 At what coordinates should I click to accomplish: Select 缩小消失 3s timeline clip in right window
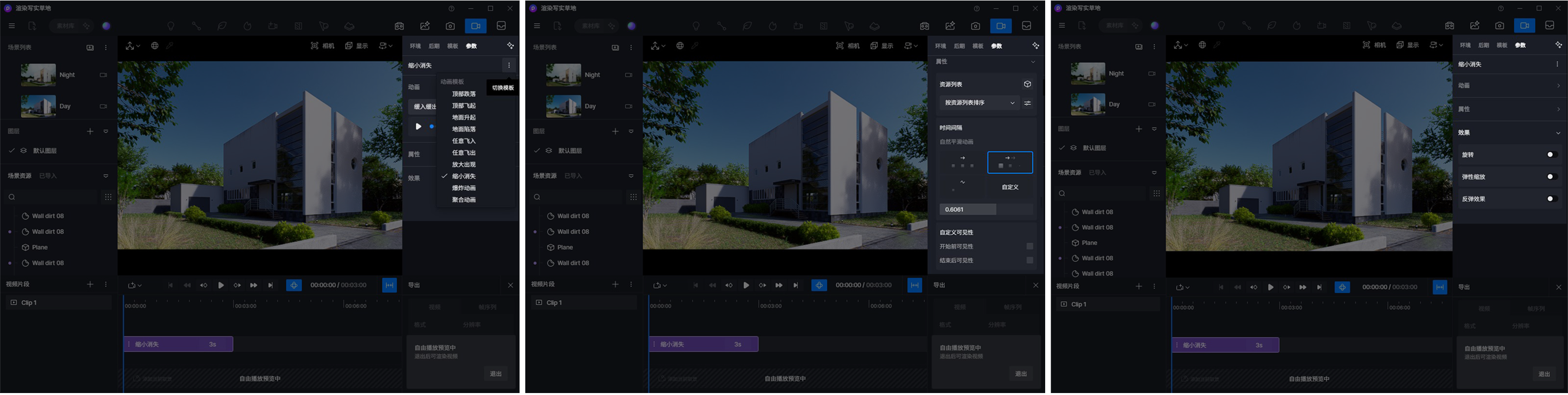pyautogui.click(x=1225, y=345)
